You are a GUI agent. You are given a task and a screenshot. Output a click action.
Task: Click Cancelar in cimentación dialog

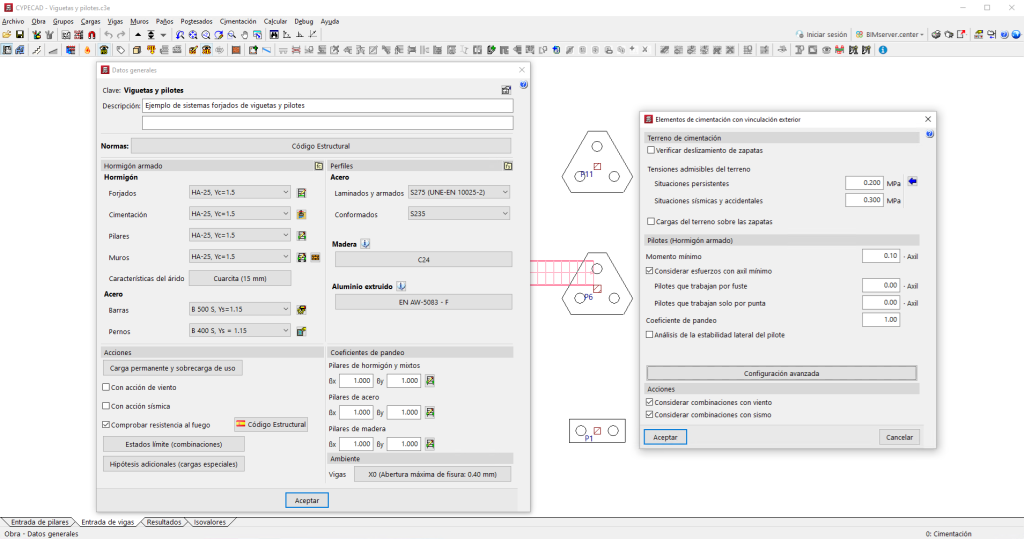[x=899, y=437]
